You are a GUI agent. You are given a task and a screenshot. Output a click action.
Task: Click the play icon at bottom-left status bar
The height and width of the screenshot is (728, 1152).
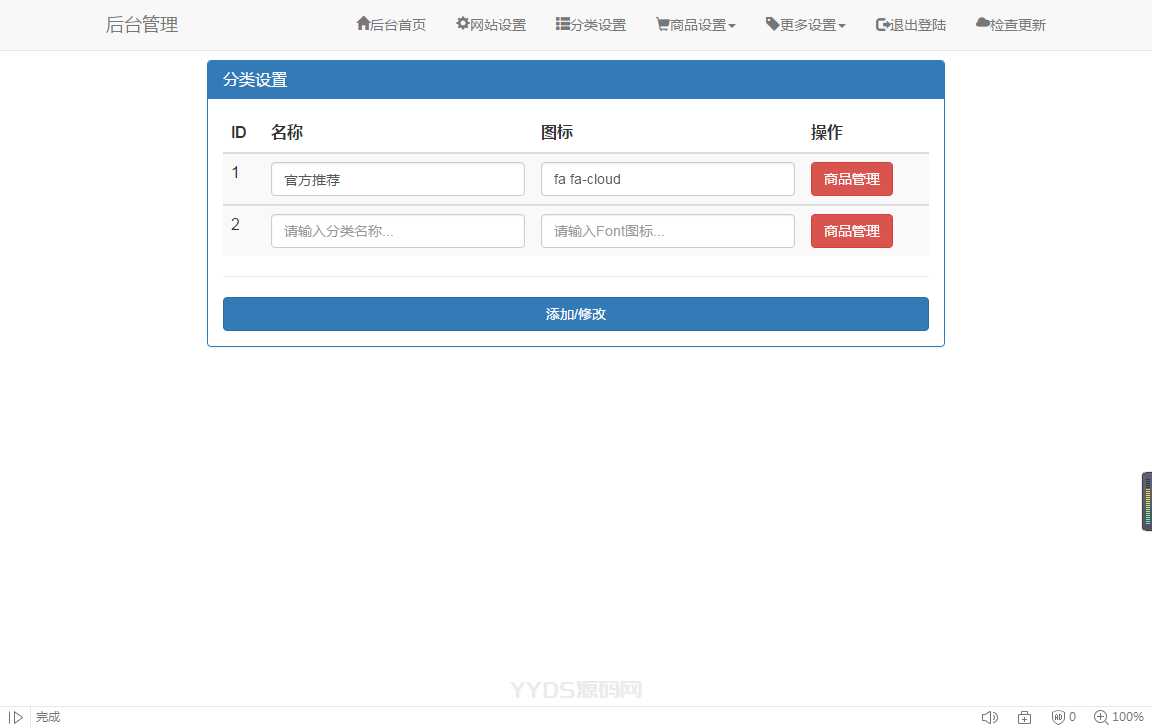[x=16, y=717]
